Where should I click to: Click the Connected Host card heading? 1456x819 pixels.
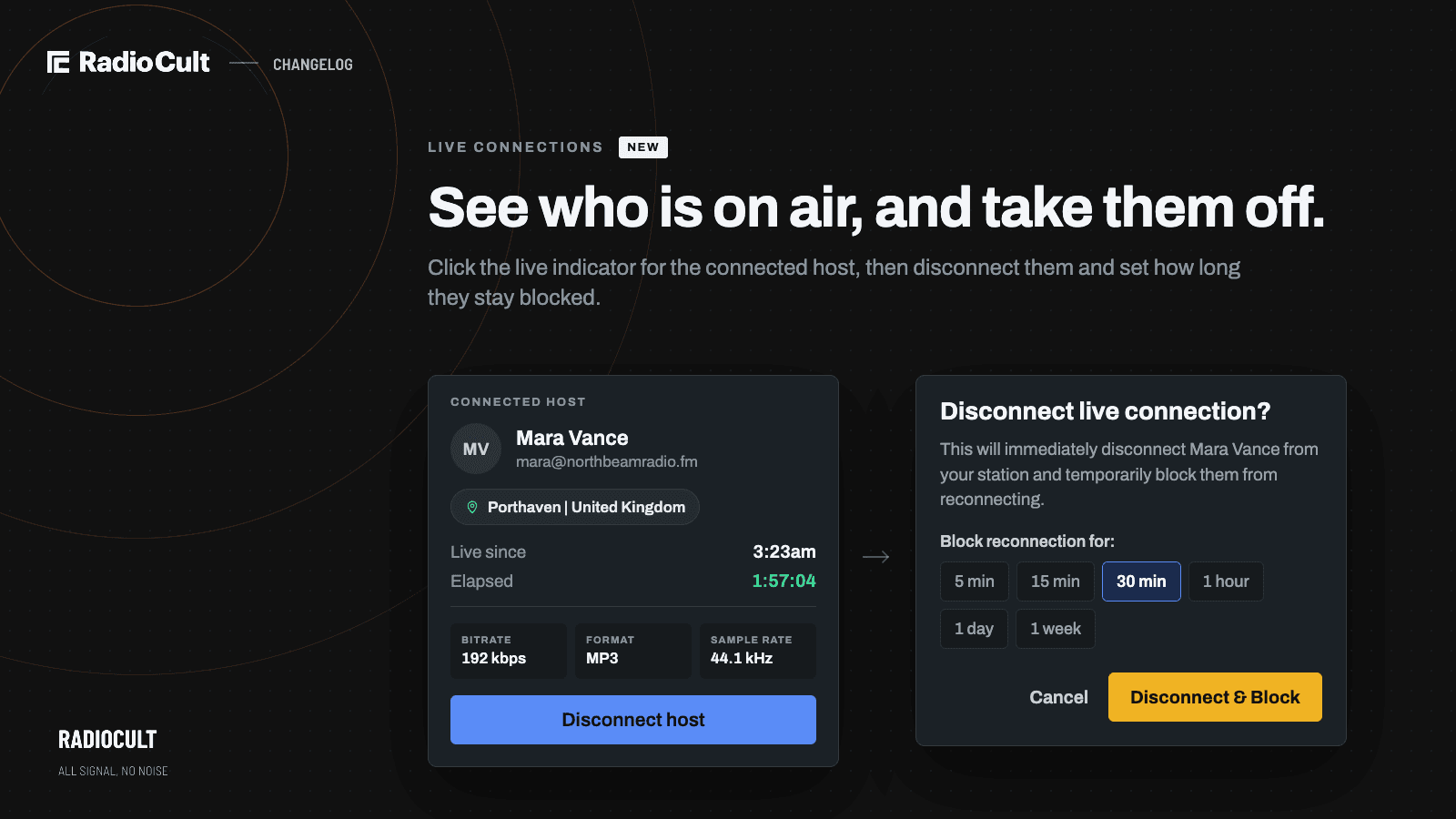(x=518, y=401)
